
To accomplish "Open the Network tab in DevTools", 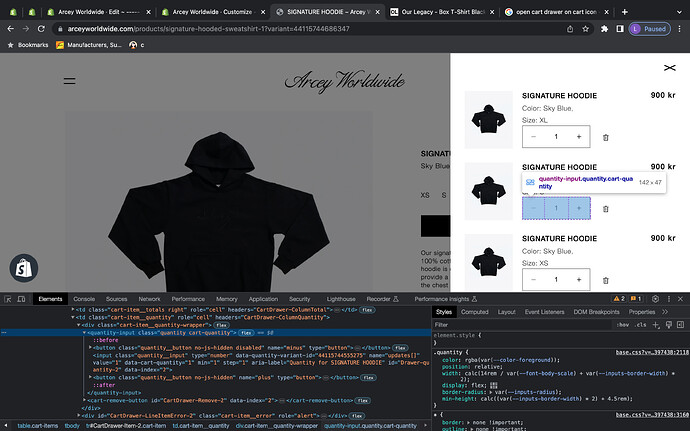I will pyautogui.click(x=149, y=299).
